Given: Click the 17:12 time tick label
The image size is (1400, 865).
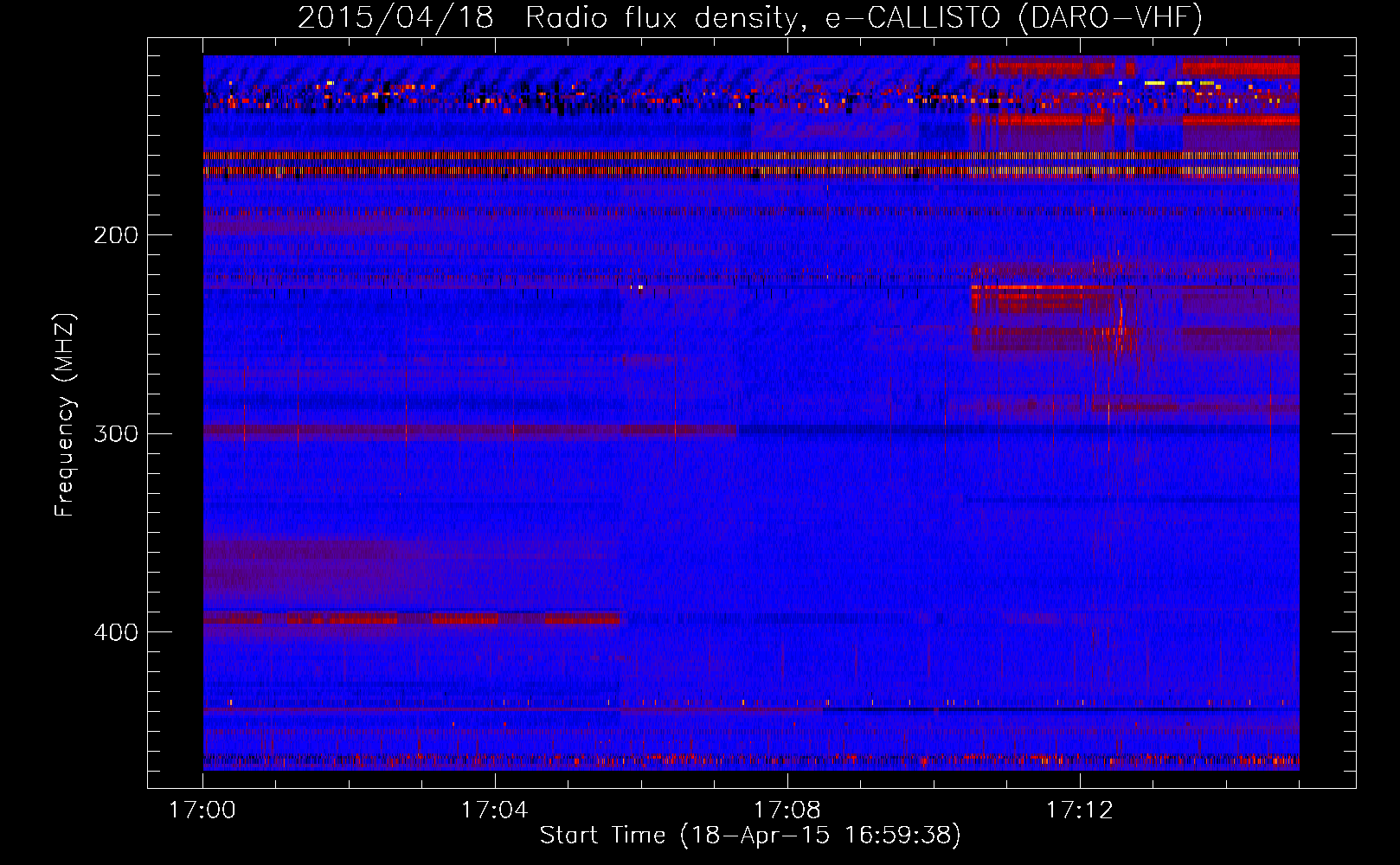Looking at the screenshot, I should [1080, 811].
